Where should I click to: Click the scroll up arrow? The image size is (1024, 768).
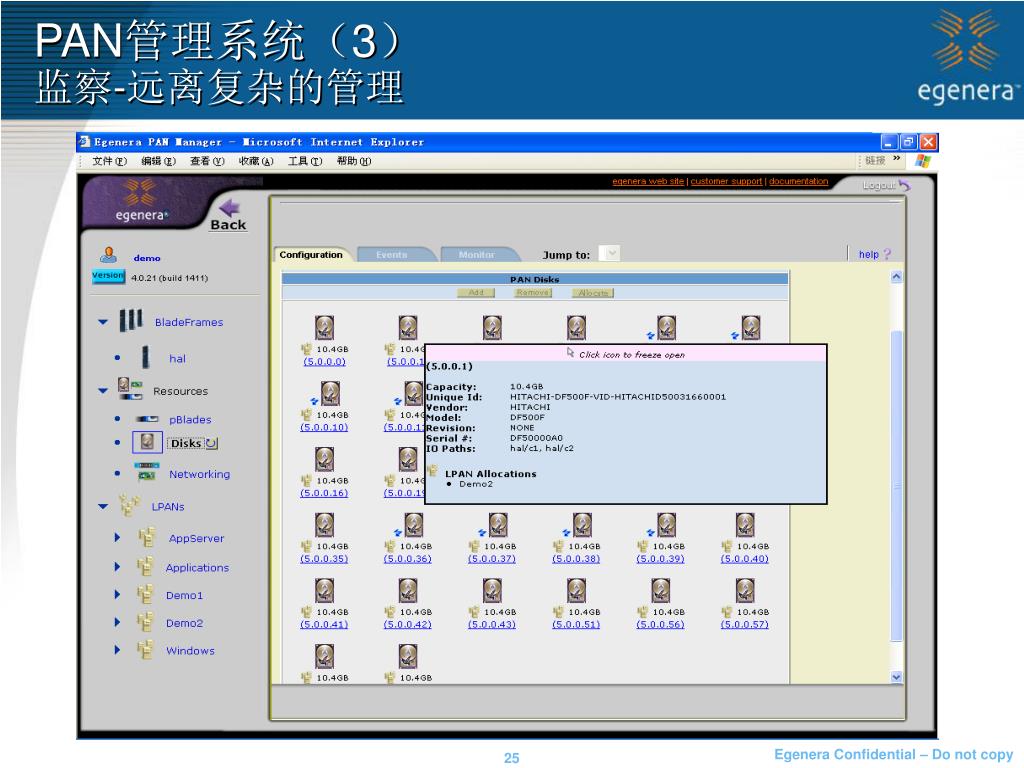pyautogui.click(x=896, y=277)
